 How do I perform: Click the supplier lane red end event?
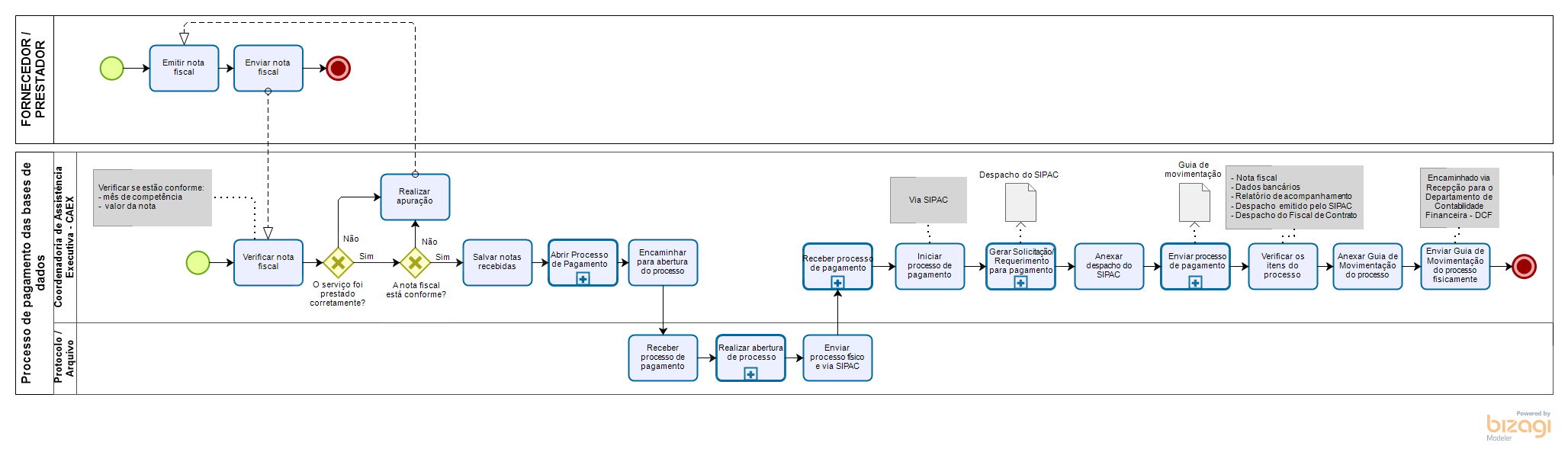pos(338,69)
